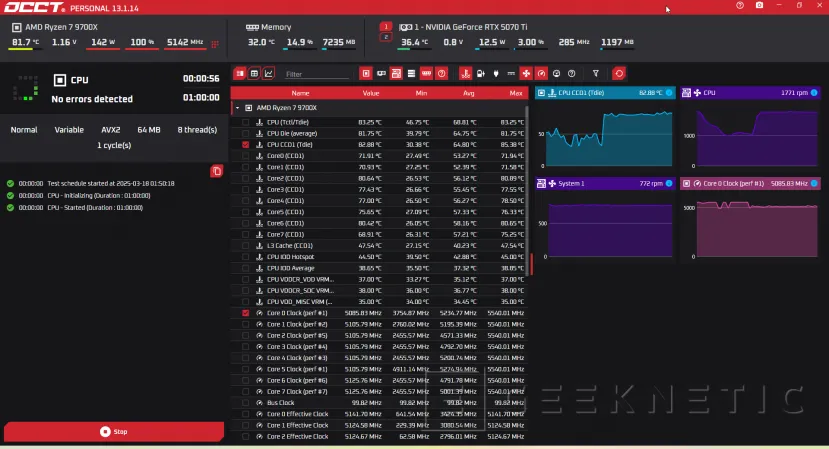Click the Normal mode label
This screenshot has height=449, width=829.
click(x=24, y=130)
